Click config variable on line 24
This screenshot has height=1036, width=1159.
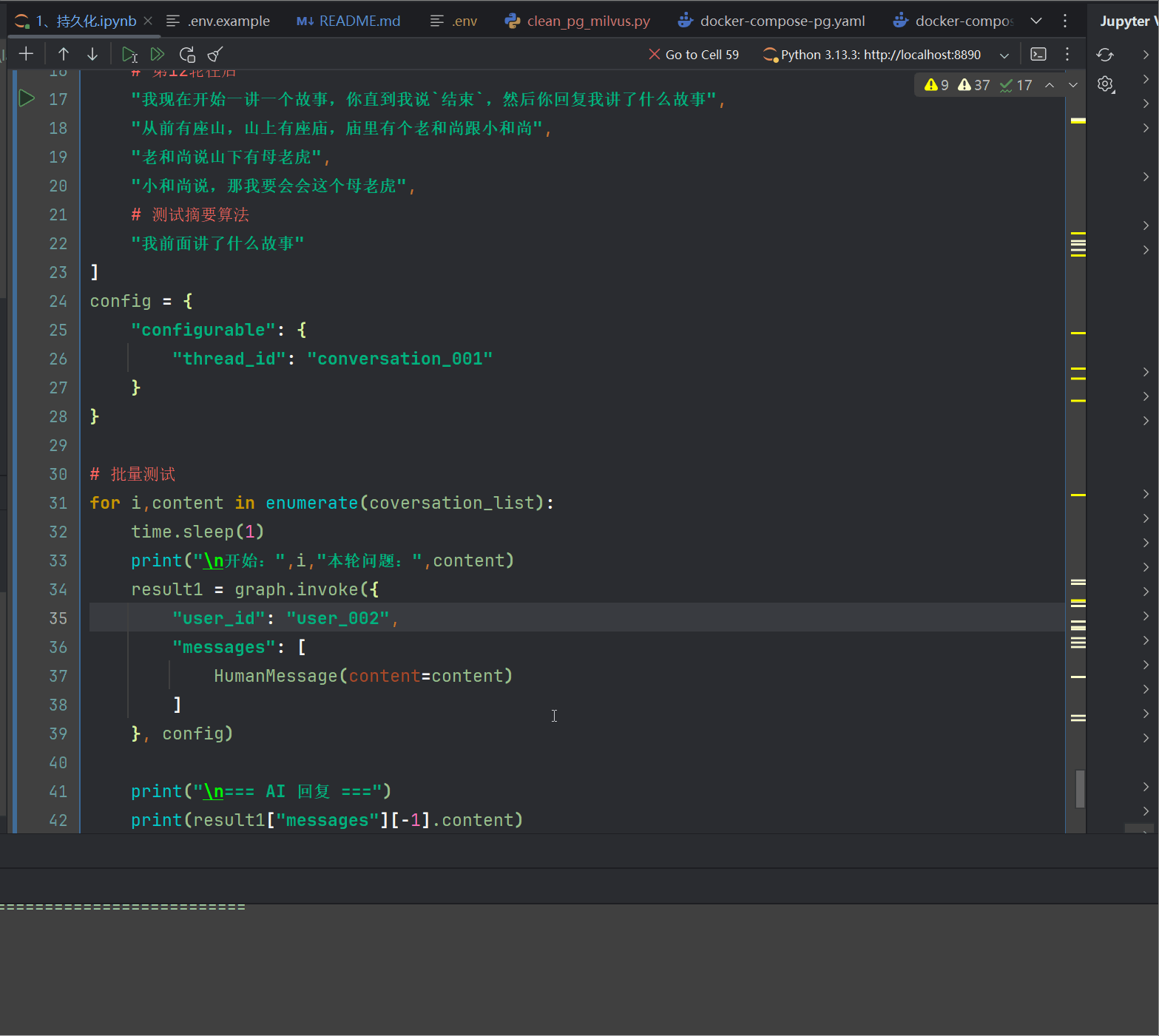pyautogui.click(x=121, y=301)
